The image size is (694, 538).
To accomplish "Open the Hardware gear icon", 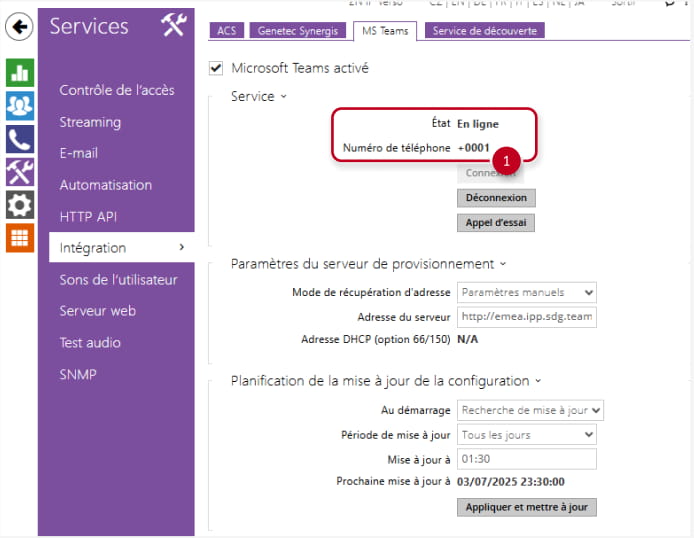I will (x=20, y=205).
